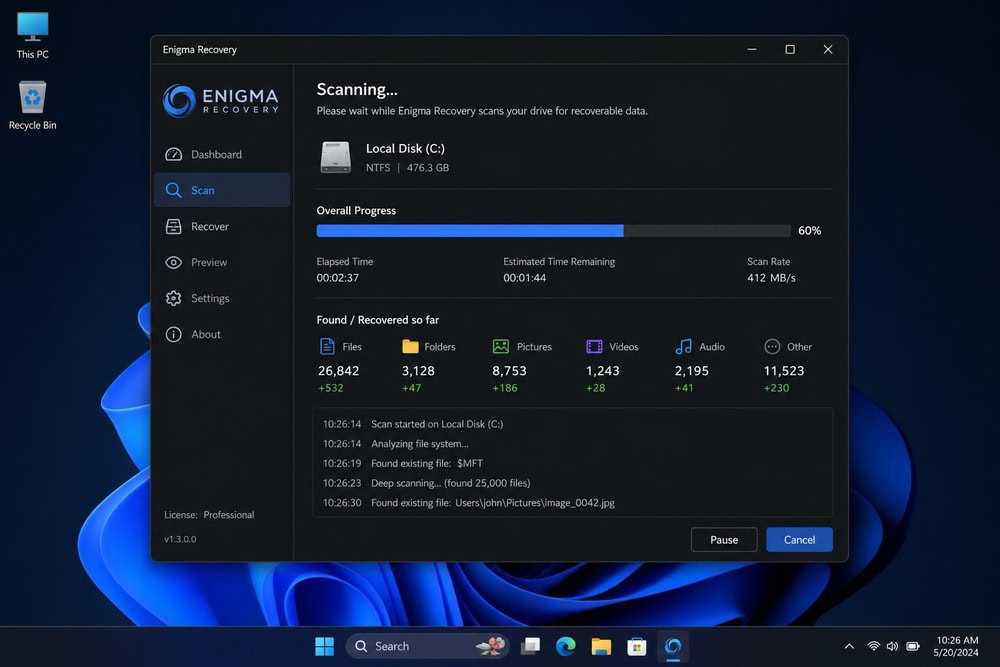This screenshot has width=1000, height=667.
Task: Click the Videos count 1,243
Action: click(602, 370)
